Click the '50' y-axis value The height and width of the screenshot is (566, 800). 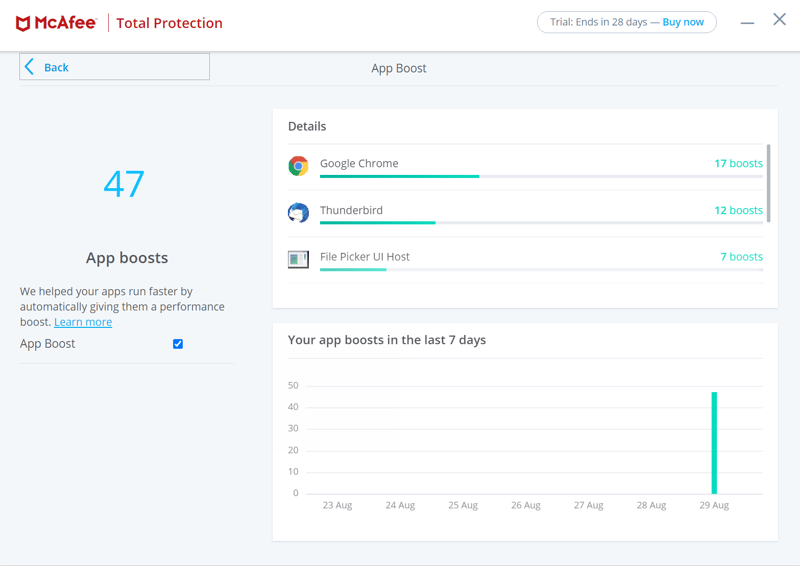pos(293,385)
